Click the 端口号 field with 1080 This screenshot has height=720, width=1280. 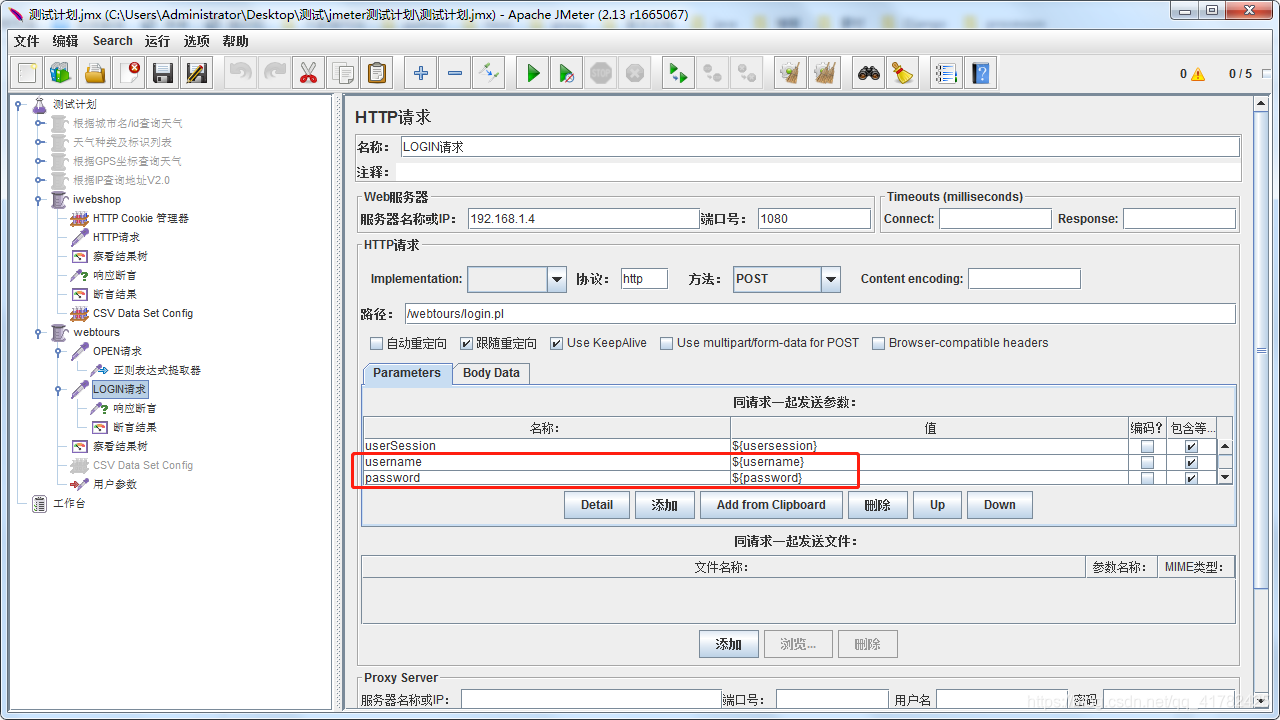pyautogui.click(x=814, y=219)
